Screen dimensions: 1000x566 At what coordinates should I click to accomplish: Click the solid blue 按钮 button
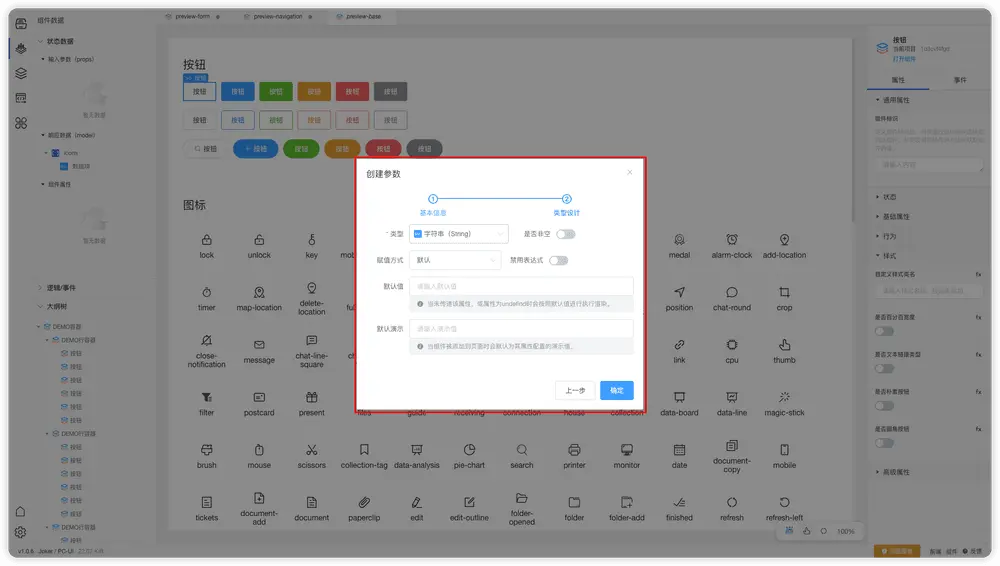(238, 92)
